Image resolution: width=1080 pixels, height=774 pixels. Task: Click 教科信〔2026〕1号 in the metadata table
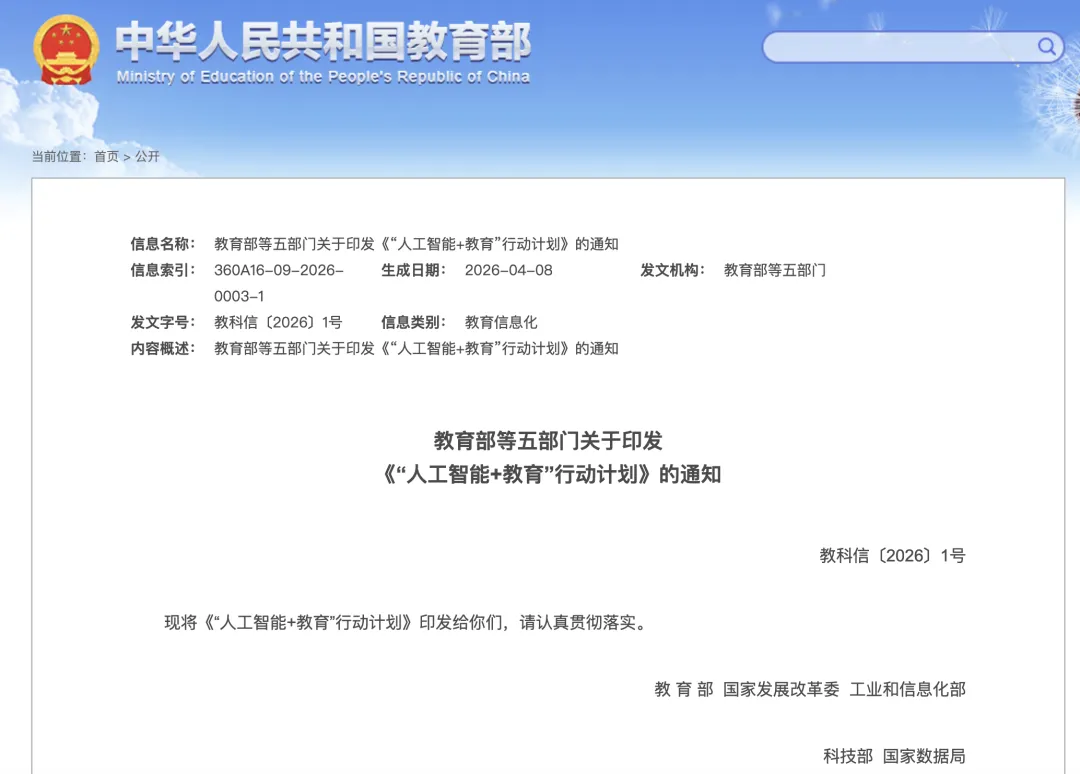click(x=278, y=322)
